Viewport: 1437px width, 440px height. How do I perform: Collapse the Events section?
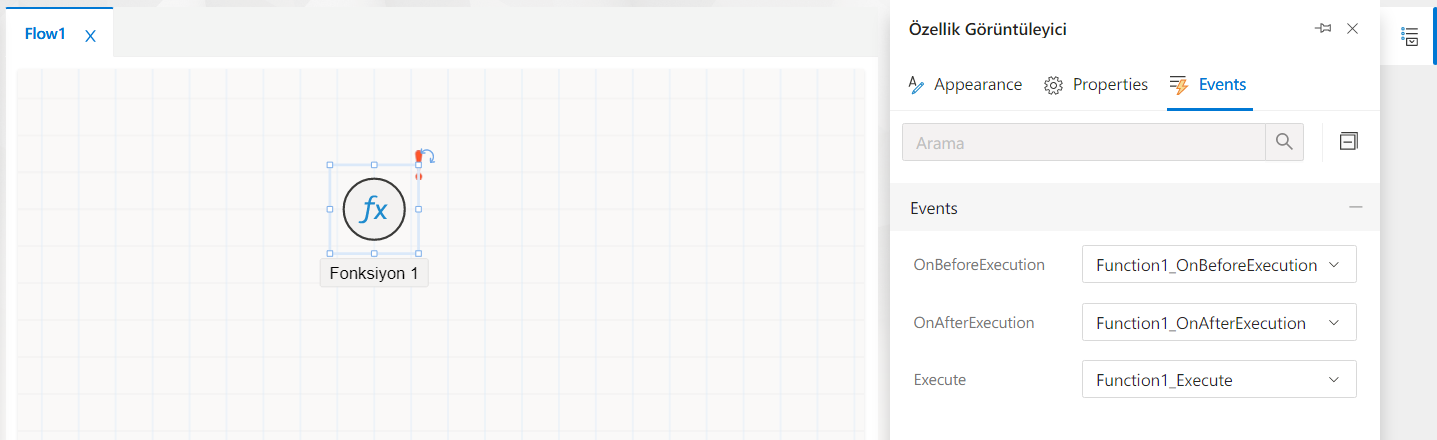1356,208
